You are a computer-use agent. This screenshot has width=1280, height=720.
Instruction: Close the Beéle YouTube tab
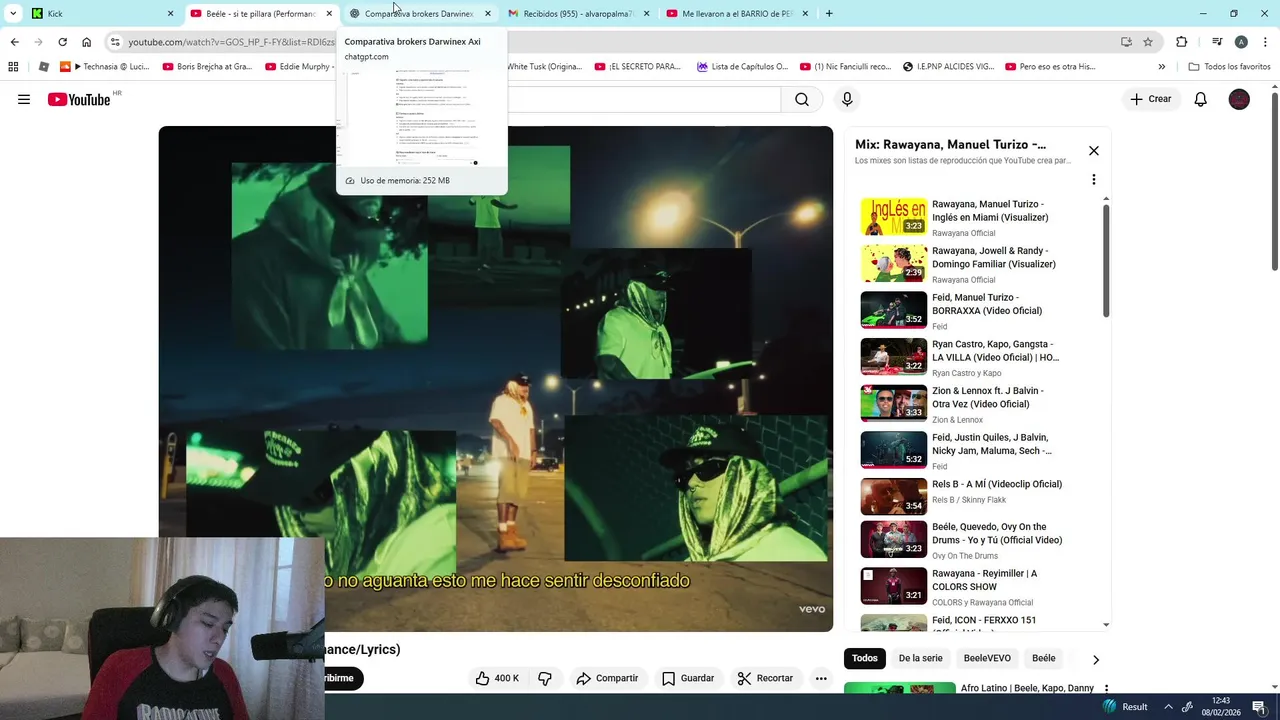(329, 13)
